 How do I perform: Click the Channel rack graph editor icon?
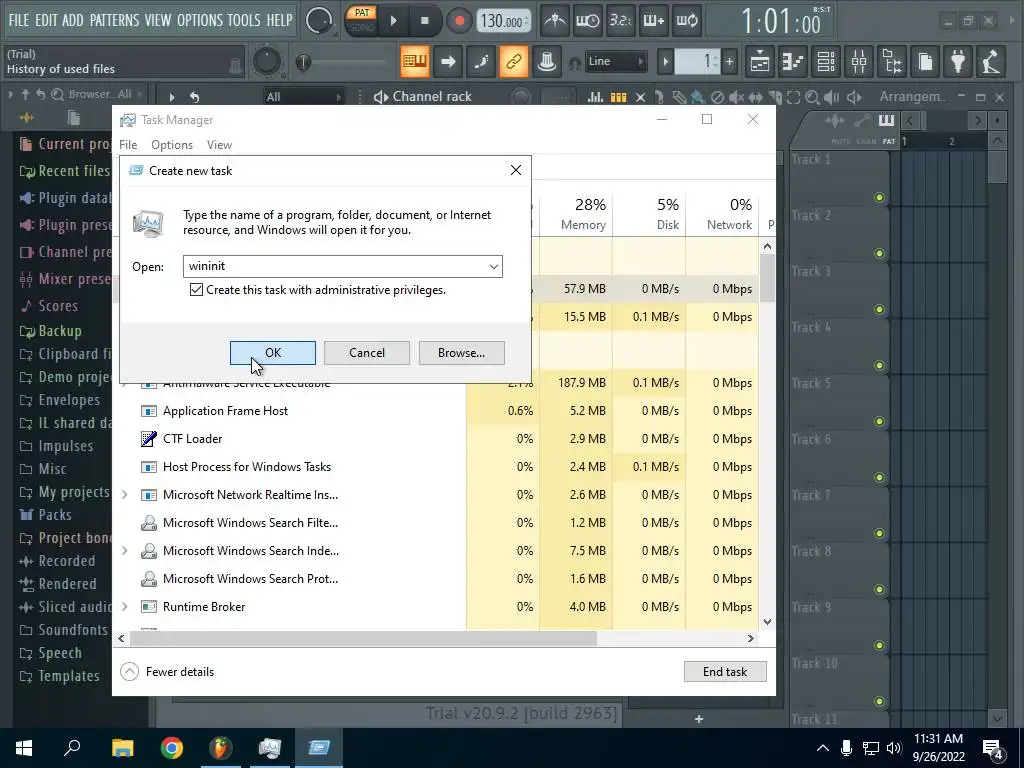tap(595, 97)
